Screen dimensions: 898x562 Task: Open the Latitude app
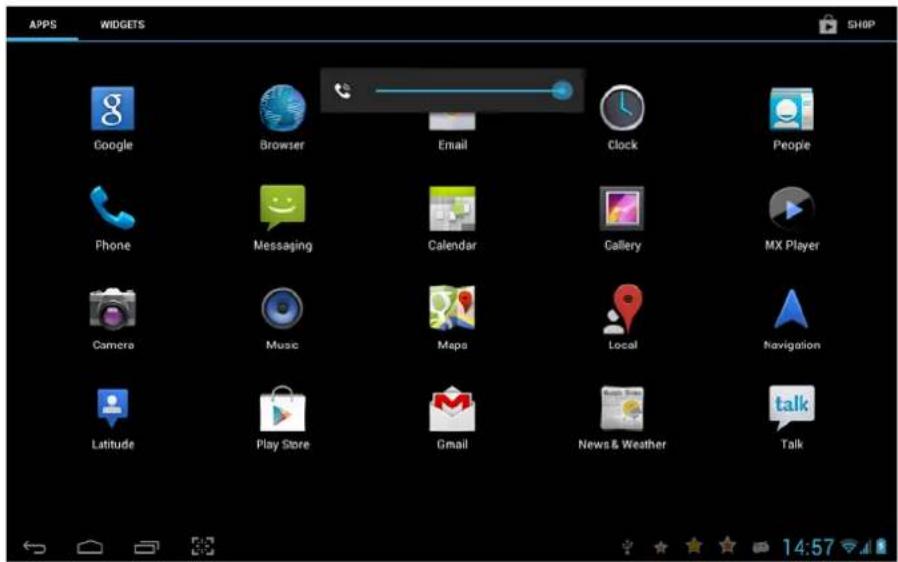tap(113, 407)
